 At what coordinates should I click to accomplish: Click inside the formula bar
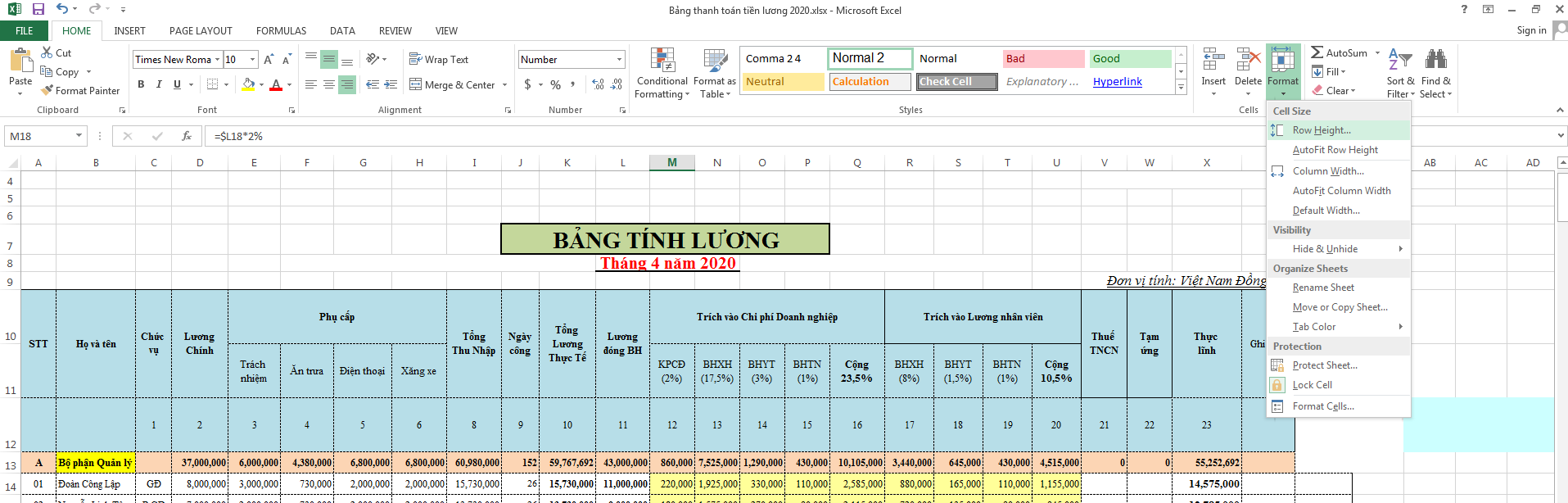(737, 136)
